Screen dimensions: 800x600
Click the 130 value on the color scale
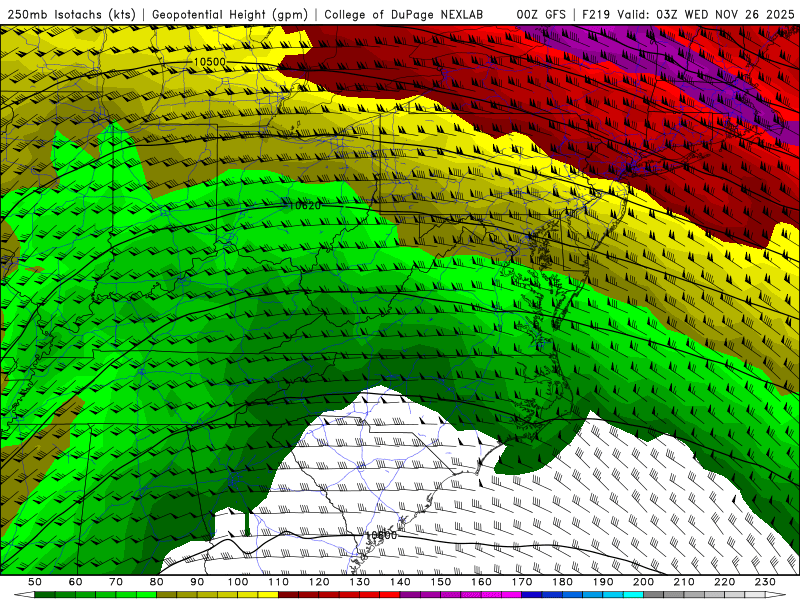point(359,582)
